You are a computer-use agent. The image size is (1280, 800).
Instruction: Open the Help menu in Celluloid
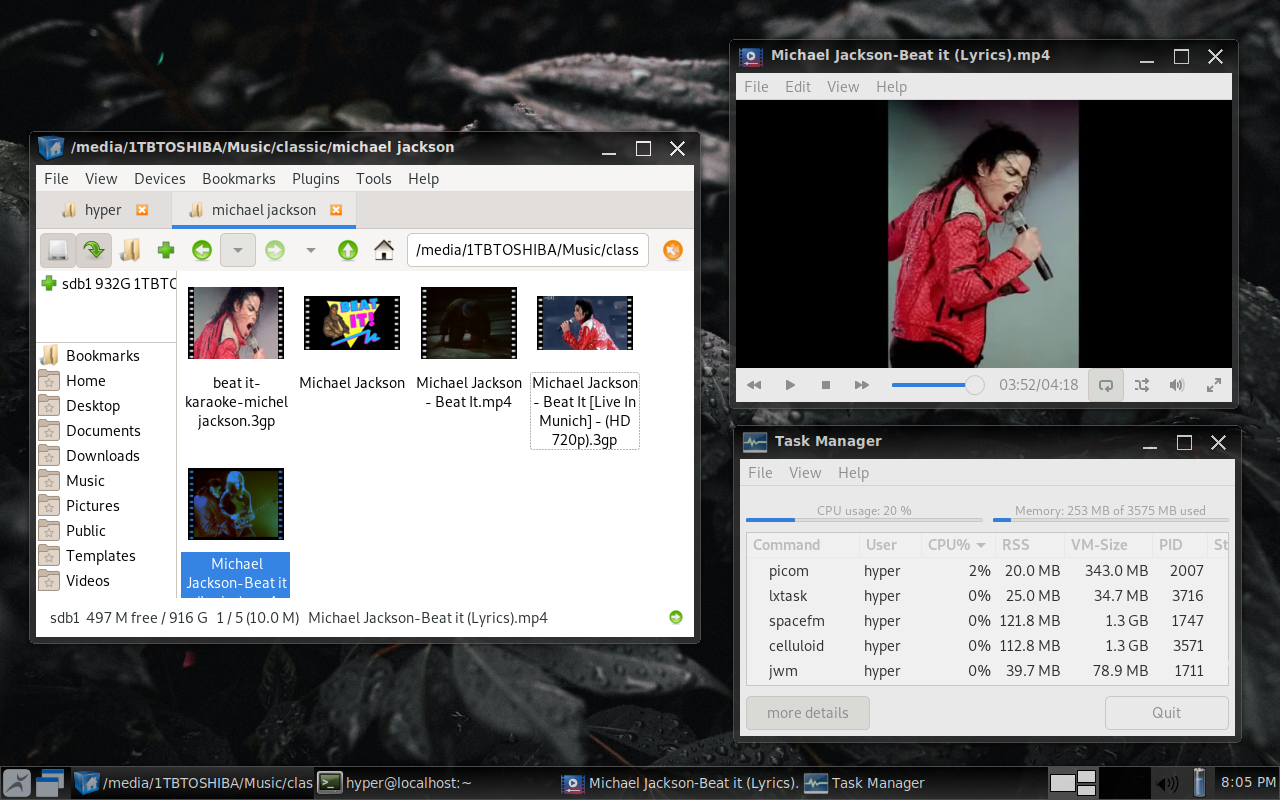tap(891, 87)
